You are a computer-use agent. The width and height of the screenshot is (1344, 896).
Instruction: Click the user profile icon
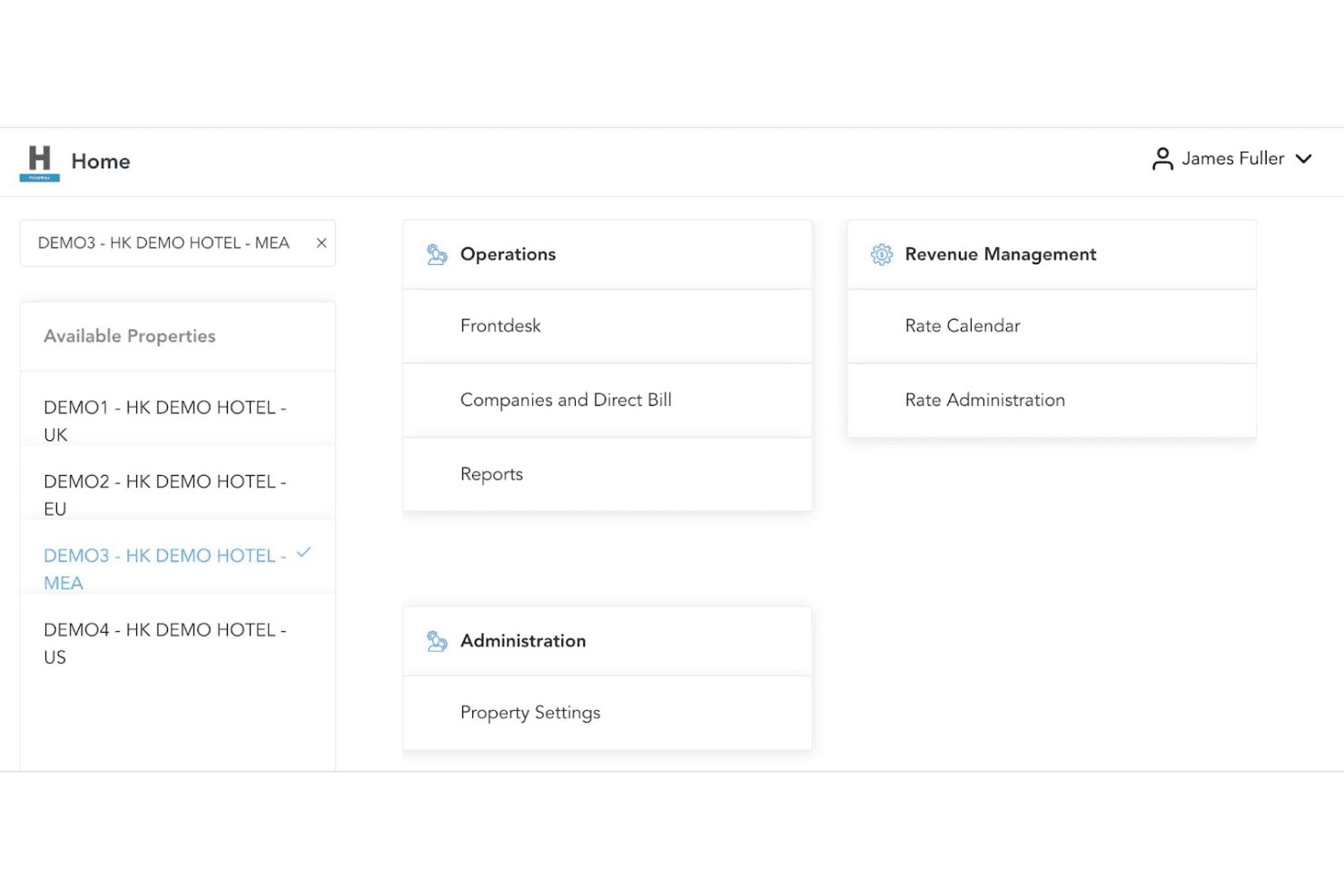coord(1162,159)
